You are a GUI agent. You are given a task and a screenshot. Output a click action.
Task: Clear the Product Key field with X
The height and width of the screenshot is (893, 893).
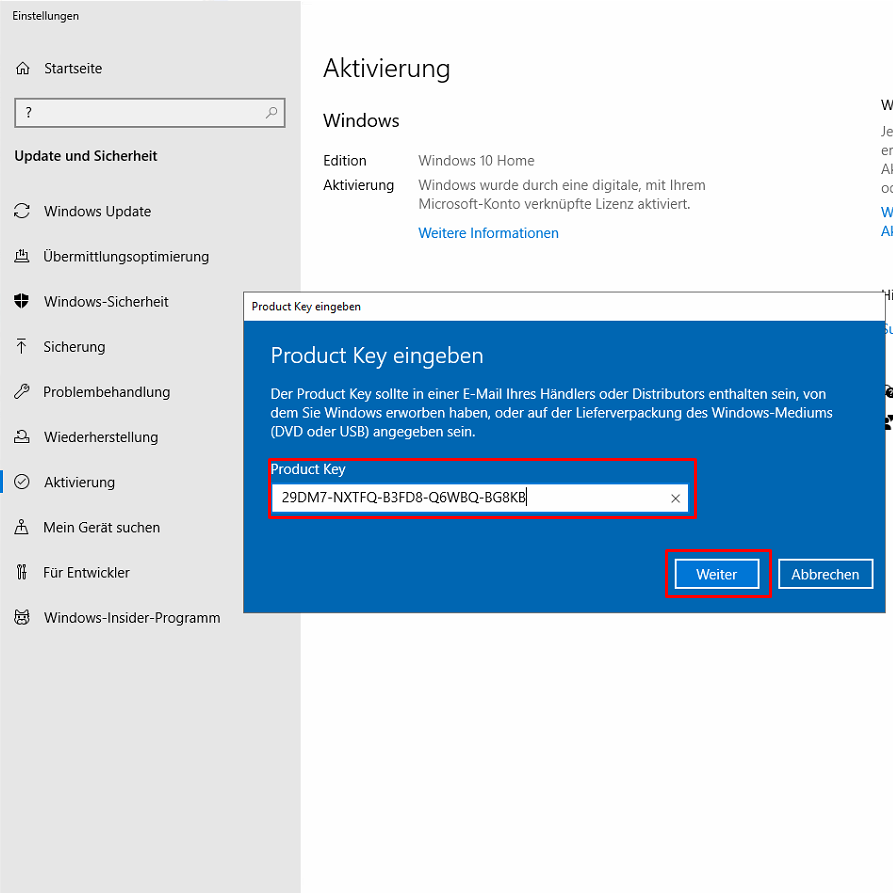675,498
